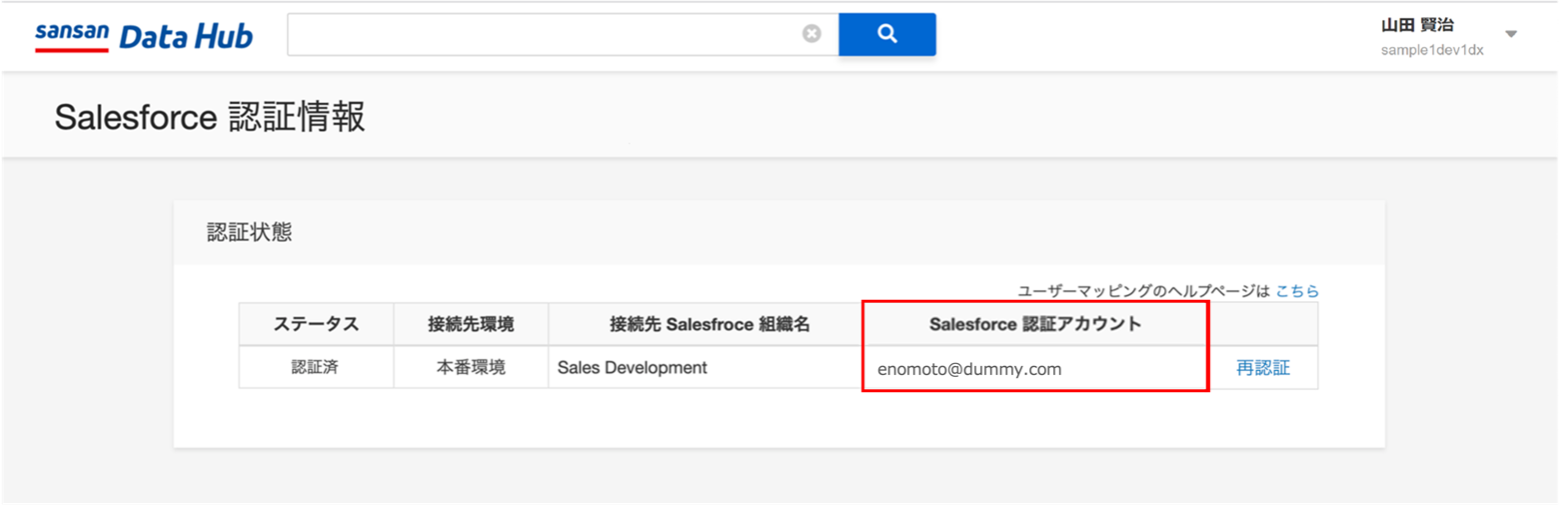
Task: Click the Salesforce 認証アカウント column header
Action: pos(1035,324)
